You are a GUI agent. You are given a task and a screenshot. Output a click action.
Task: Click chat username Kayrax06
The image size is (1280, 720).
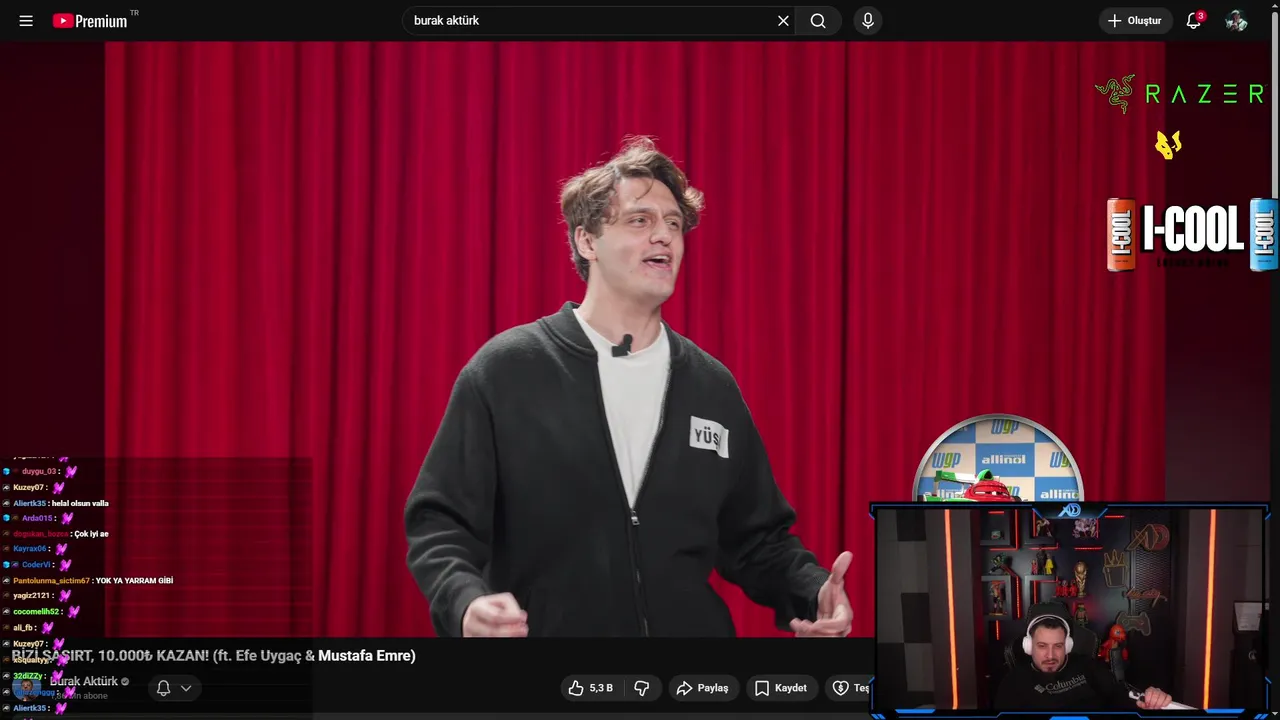(x=29, y=549)
